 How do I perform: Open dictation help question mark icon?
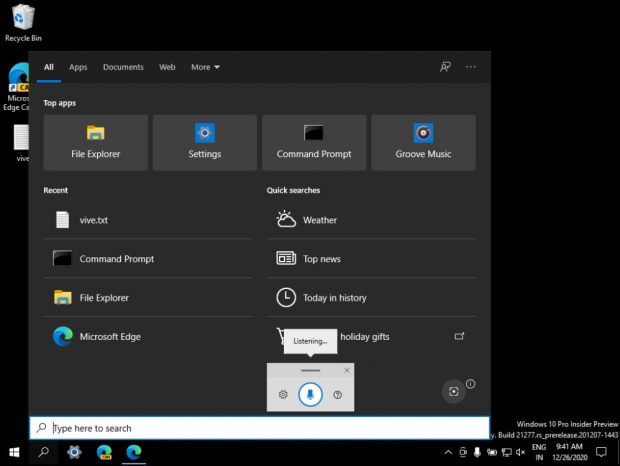(338, 395)
